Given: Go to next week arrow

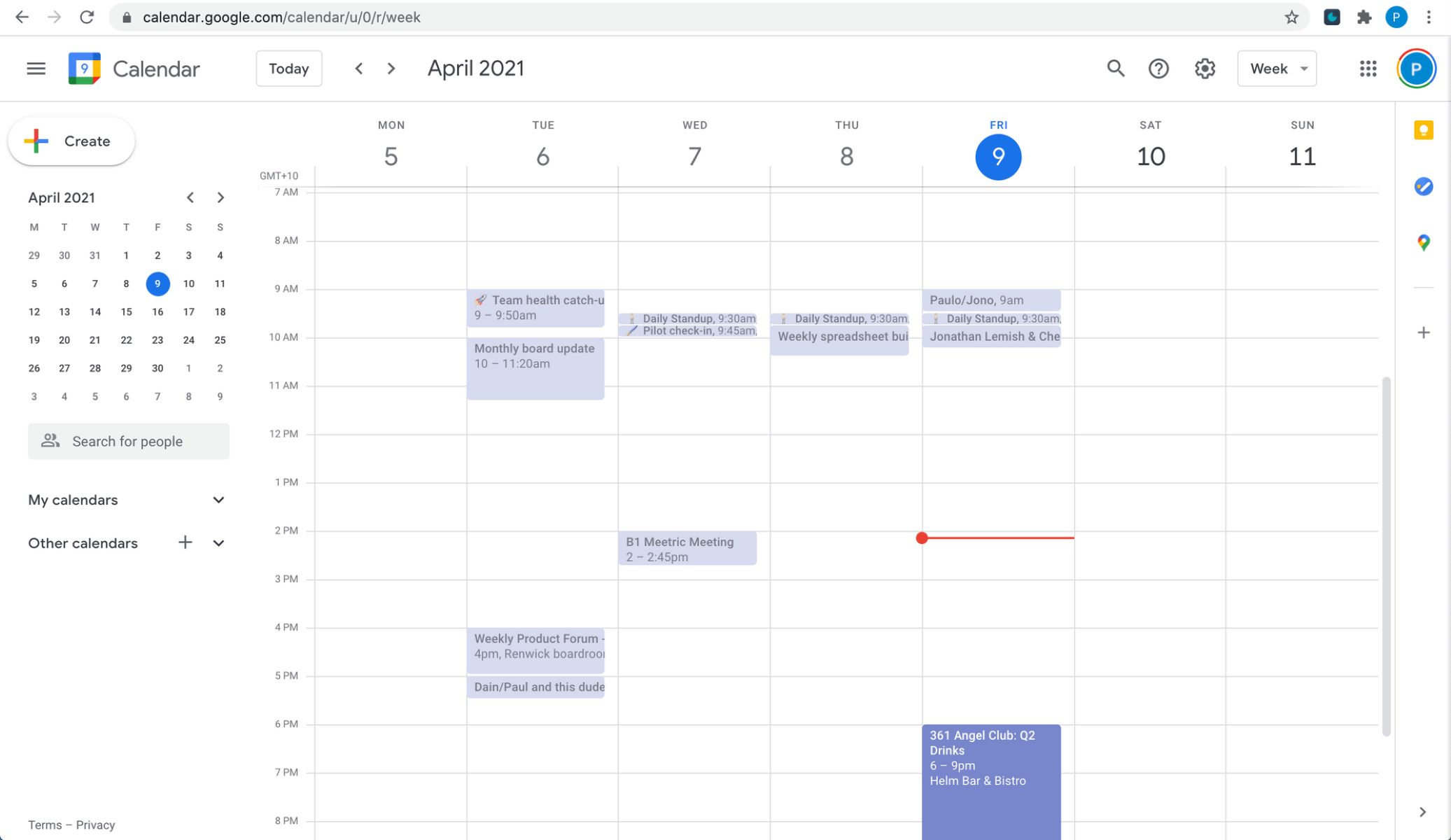Looking at the screenshot, I should (391, 69).
